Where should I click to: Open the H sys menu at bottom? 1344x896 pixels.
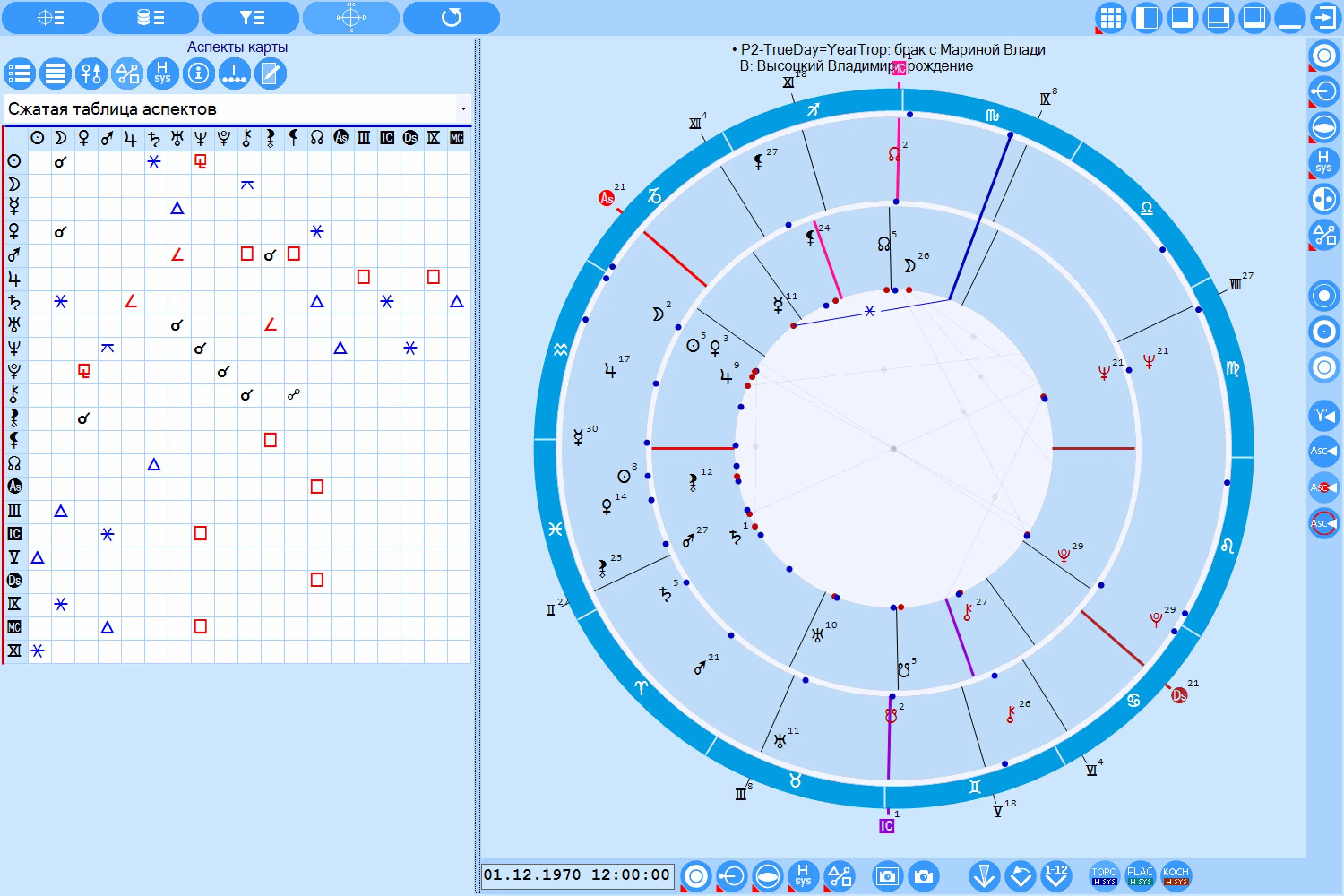[x=803, y=876]
